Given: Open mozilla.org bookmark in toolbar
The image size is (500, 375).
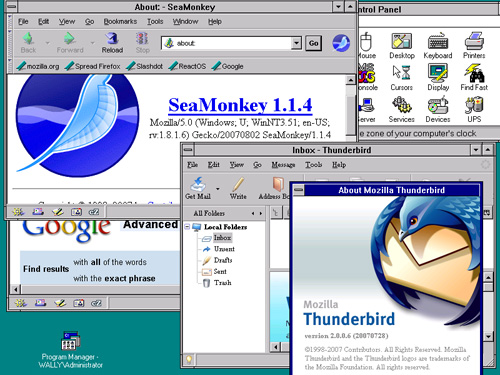Looking at the screenshot, I should pyautogui.click(x=38, y=66).
